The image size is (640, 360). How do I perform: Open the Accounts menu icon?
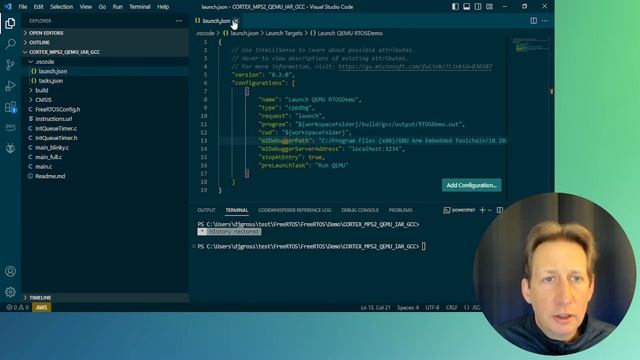point(10,271)
